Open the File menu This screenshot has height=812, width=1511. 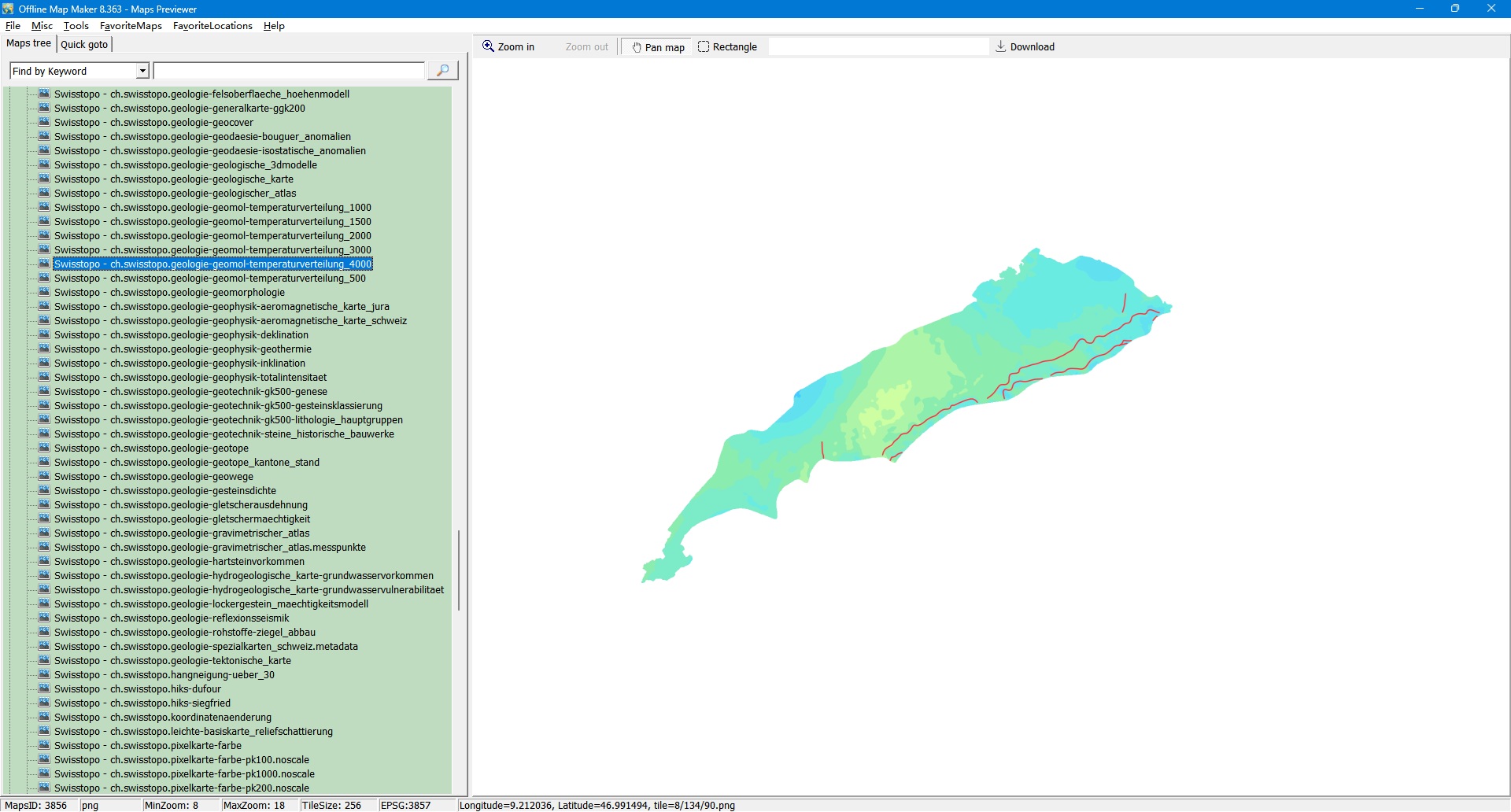(x=13, y=26)
